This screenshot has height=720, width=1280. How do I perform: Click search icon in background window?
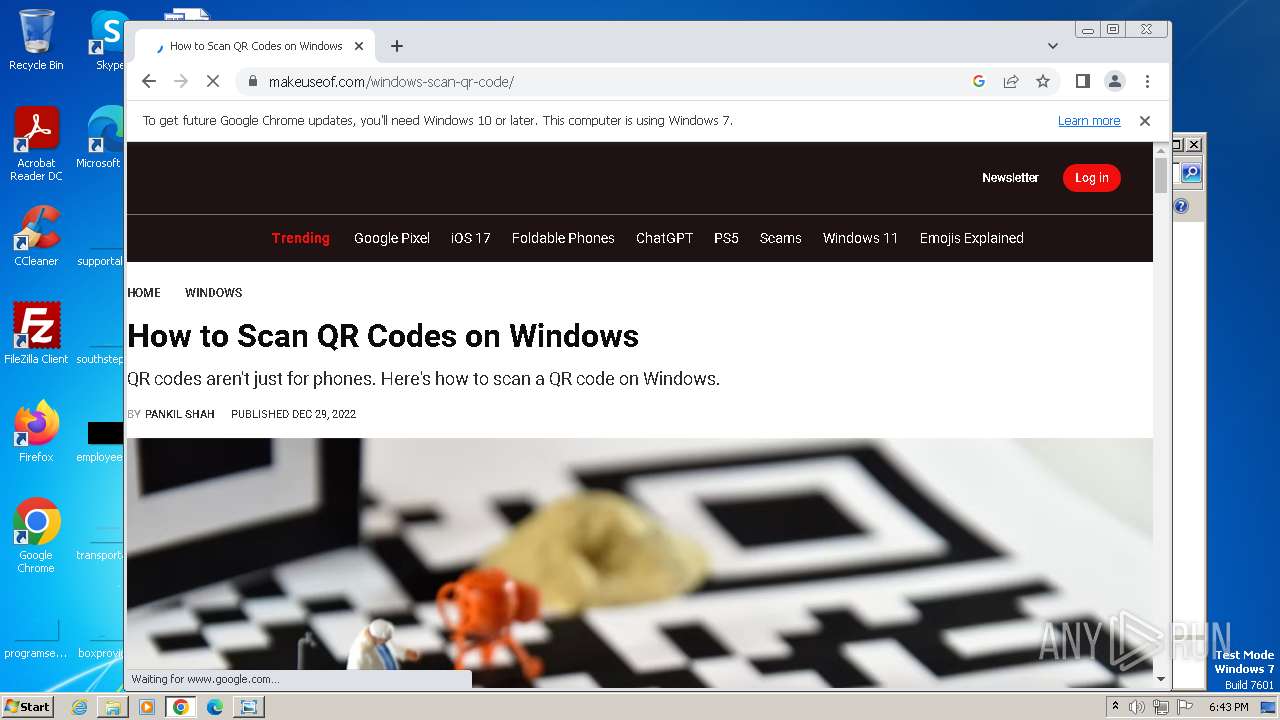pyautogui.click(x=1190, y=174)
